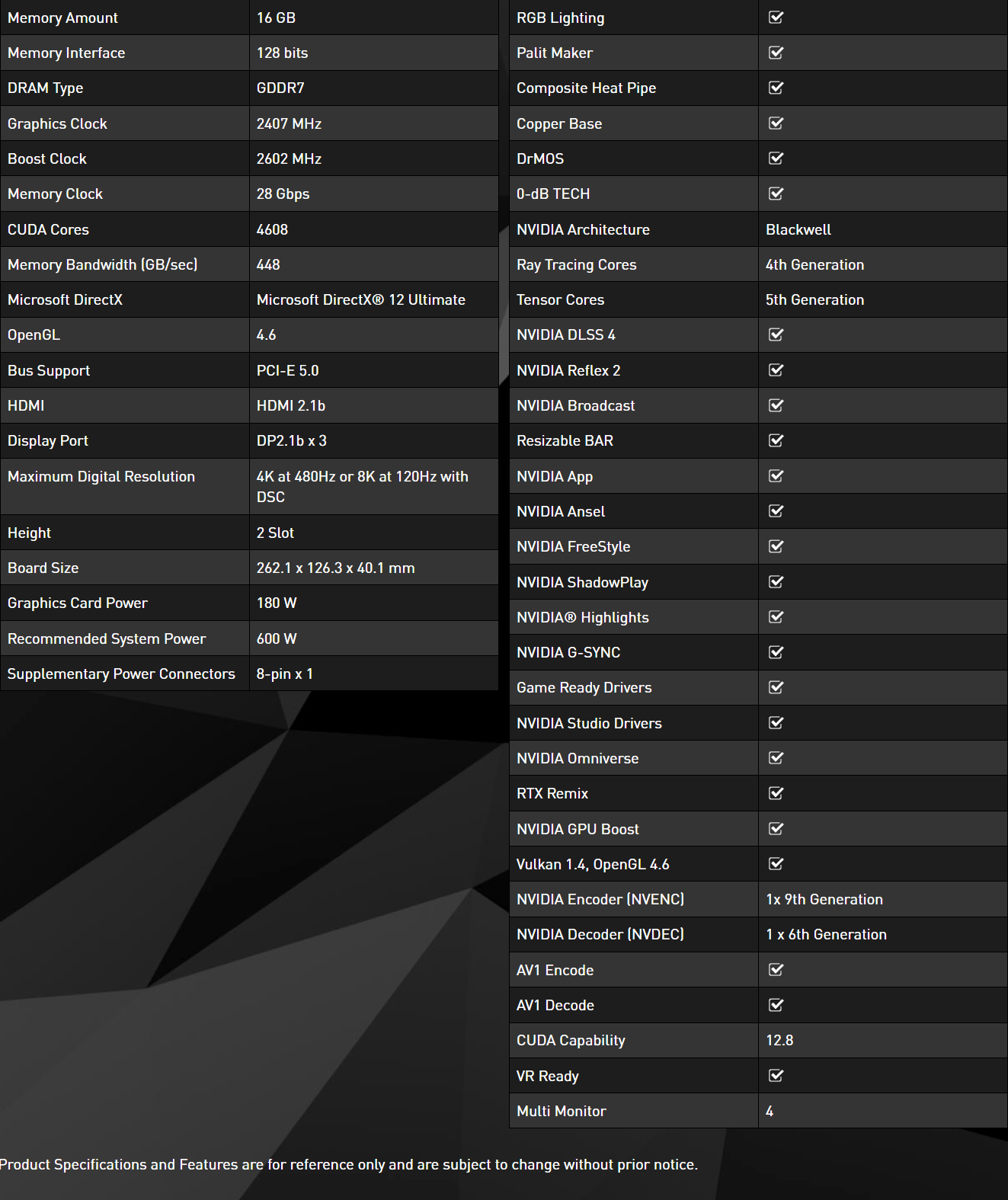Click the 'Product Specifications and Features' disclaimer text
The height and width of the screenshot is (1200, 1008).
pos(348,1164)
